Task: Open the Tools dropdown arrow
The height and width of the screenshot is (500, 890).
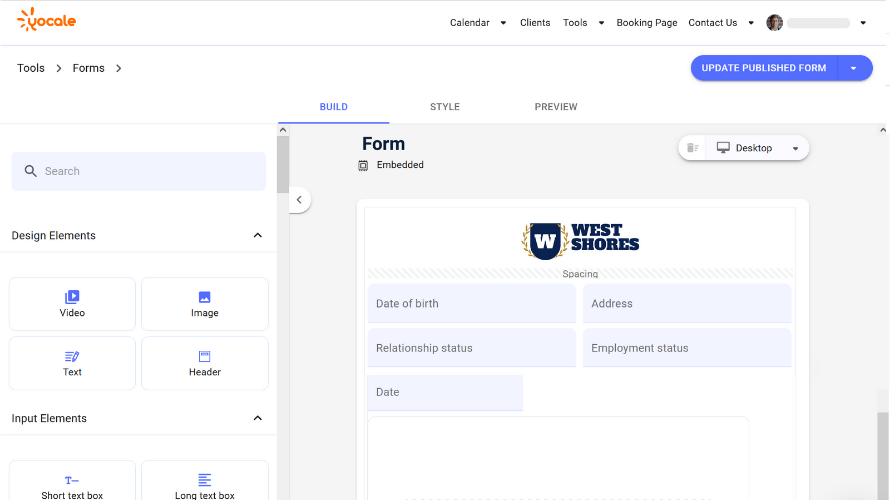Action: [x=601, y=23]
